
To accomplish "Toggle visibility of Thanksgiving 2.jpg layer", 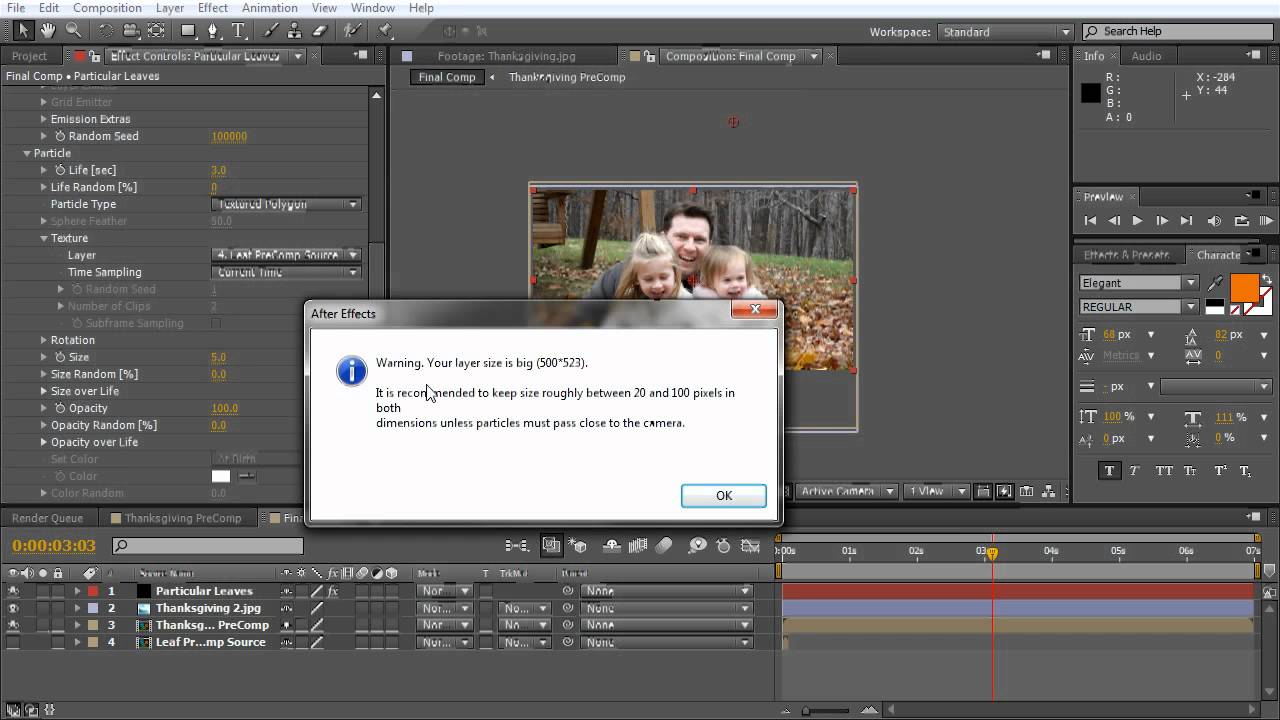I will [x=13, y=608].
